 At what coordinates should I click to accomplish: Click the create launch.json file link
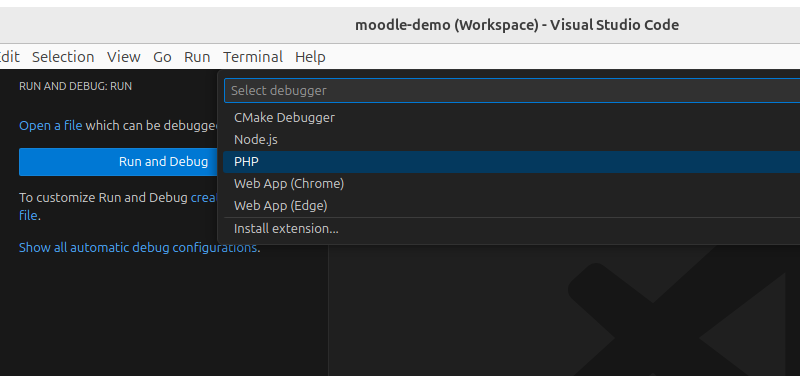tap(205, 198)
